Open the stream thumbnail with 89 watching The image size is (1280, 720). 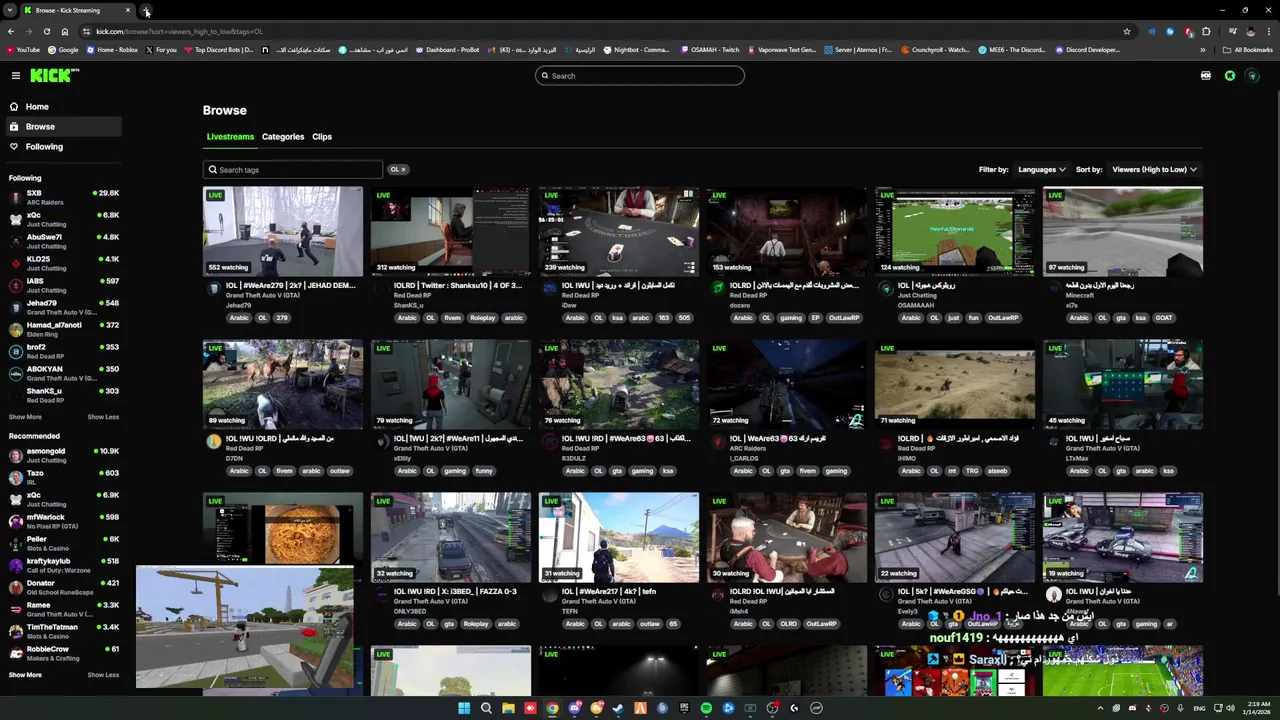(283, 384)
